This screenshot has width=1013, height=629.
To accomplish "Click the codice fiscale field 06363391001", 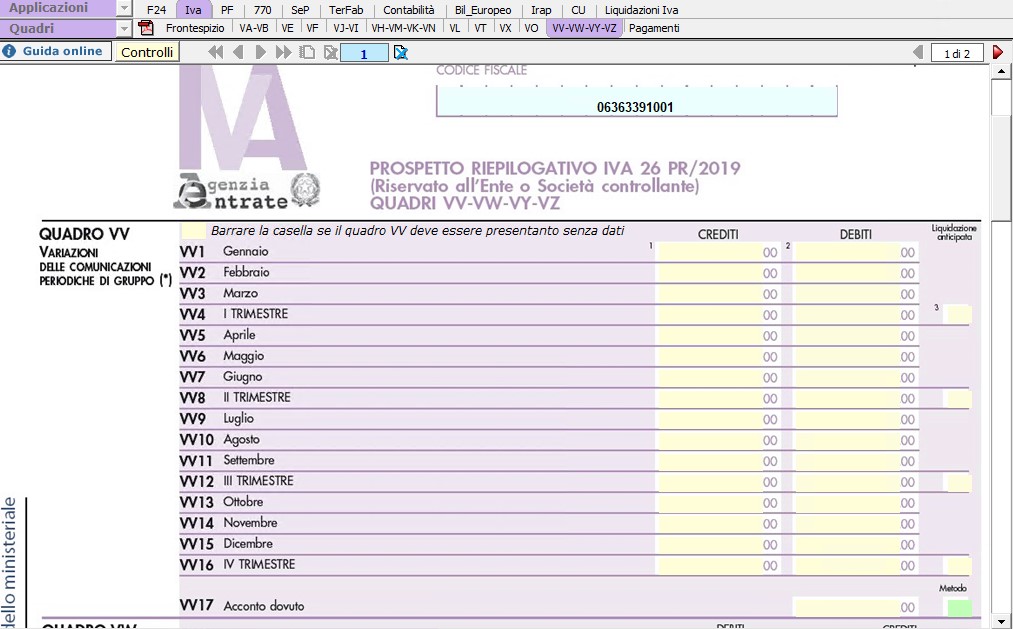I will point(636,102).
